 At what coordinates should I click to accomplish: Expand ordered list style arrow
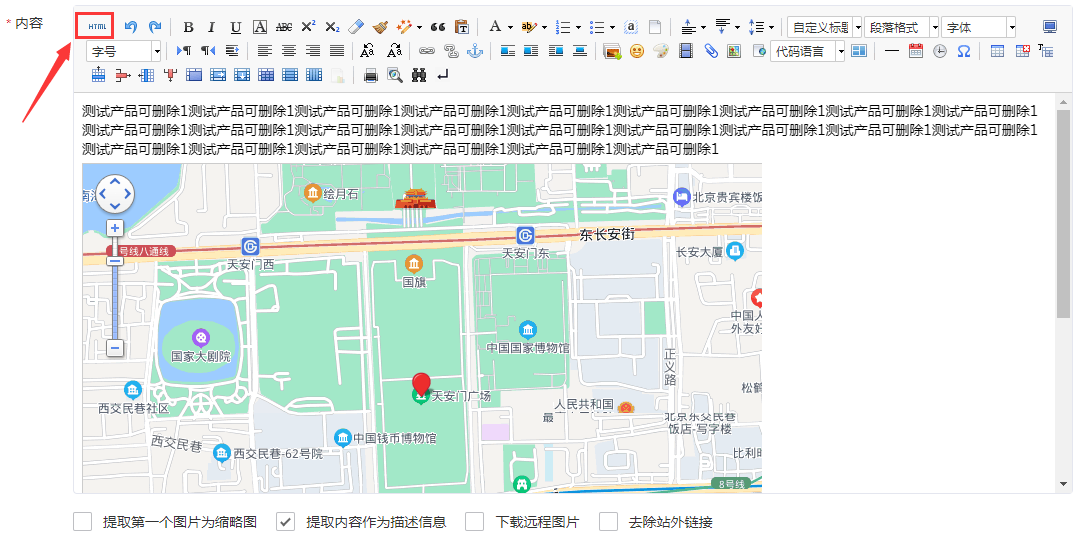578,28
